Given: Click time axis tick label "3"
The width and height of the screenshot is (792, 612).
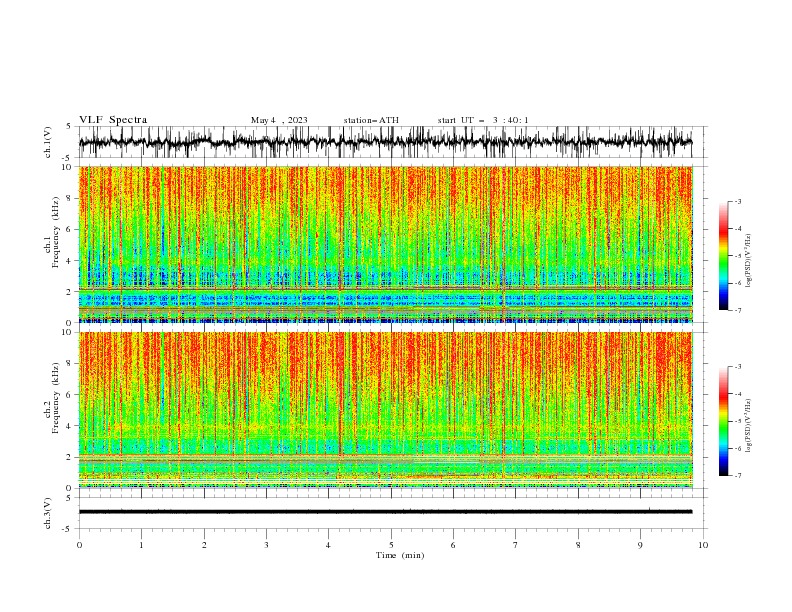Looking at the screenshot, I should click(266, 545).
